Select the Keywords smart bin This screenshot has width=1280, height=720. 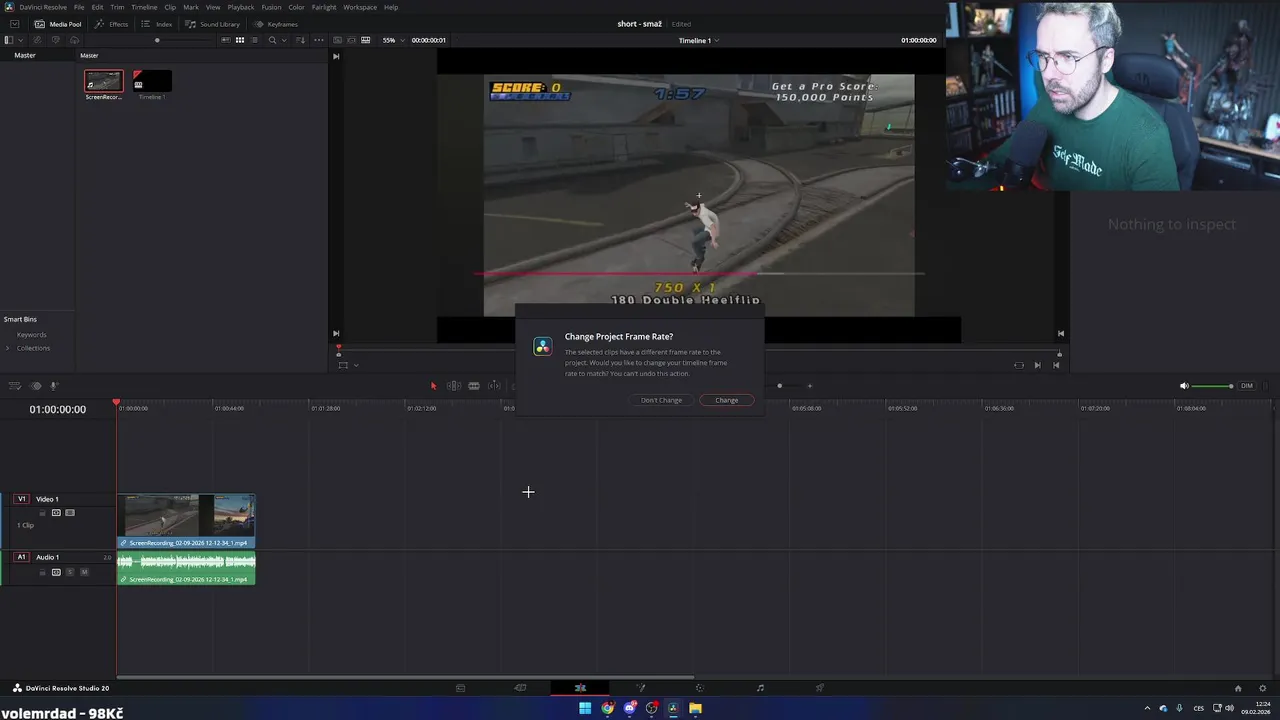point(31,335)
